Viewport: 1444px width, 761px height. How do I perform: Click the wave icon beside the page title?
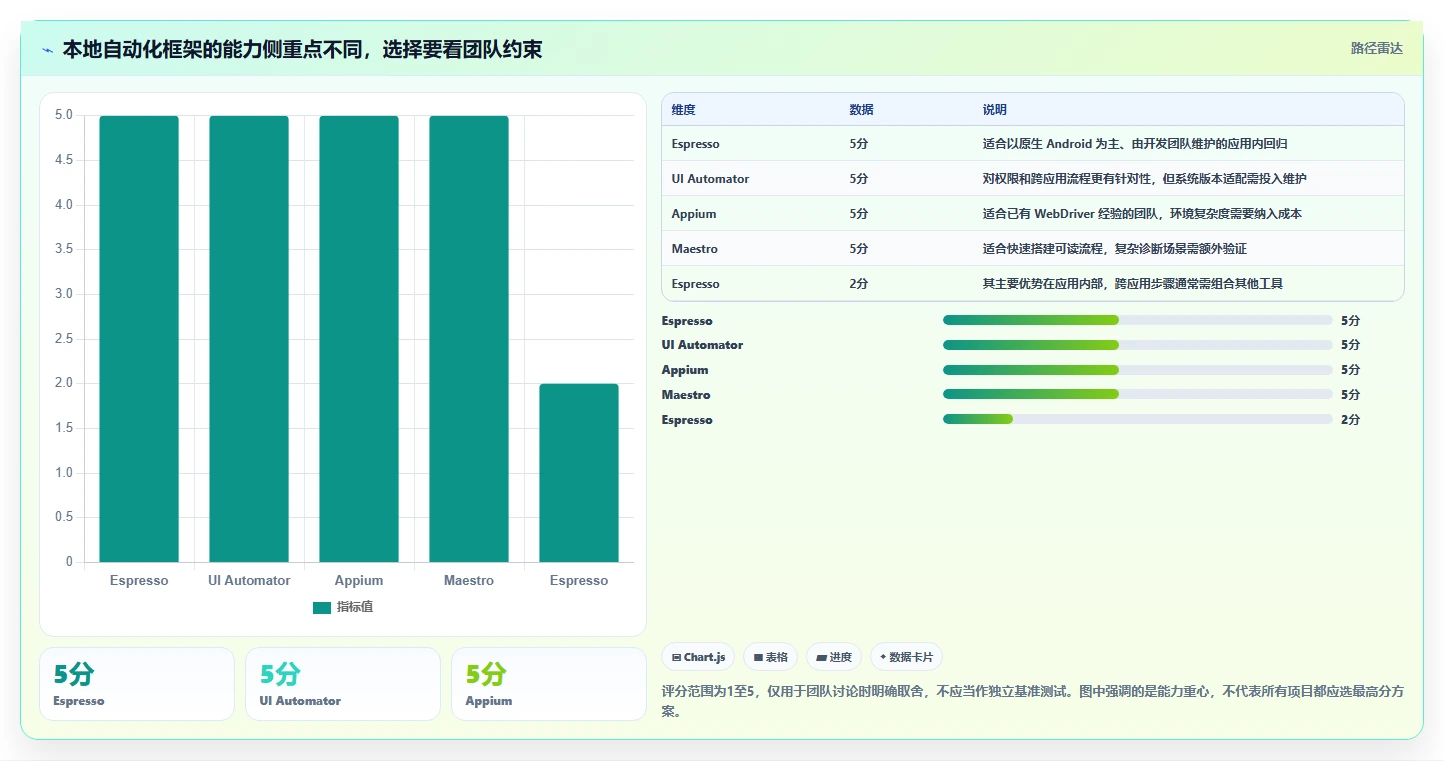pos(48,49)
